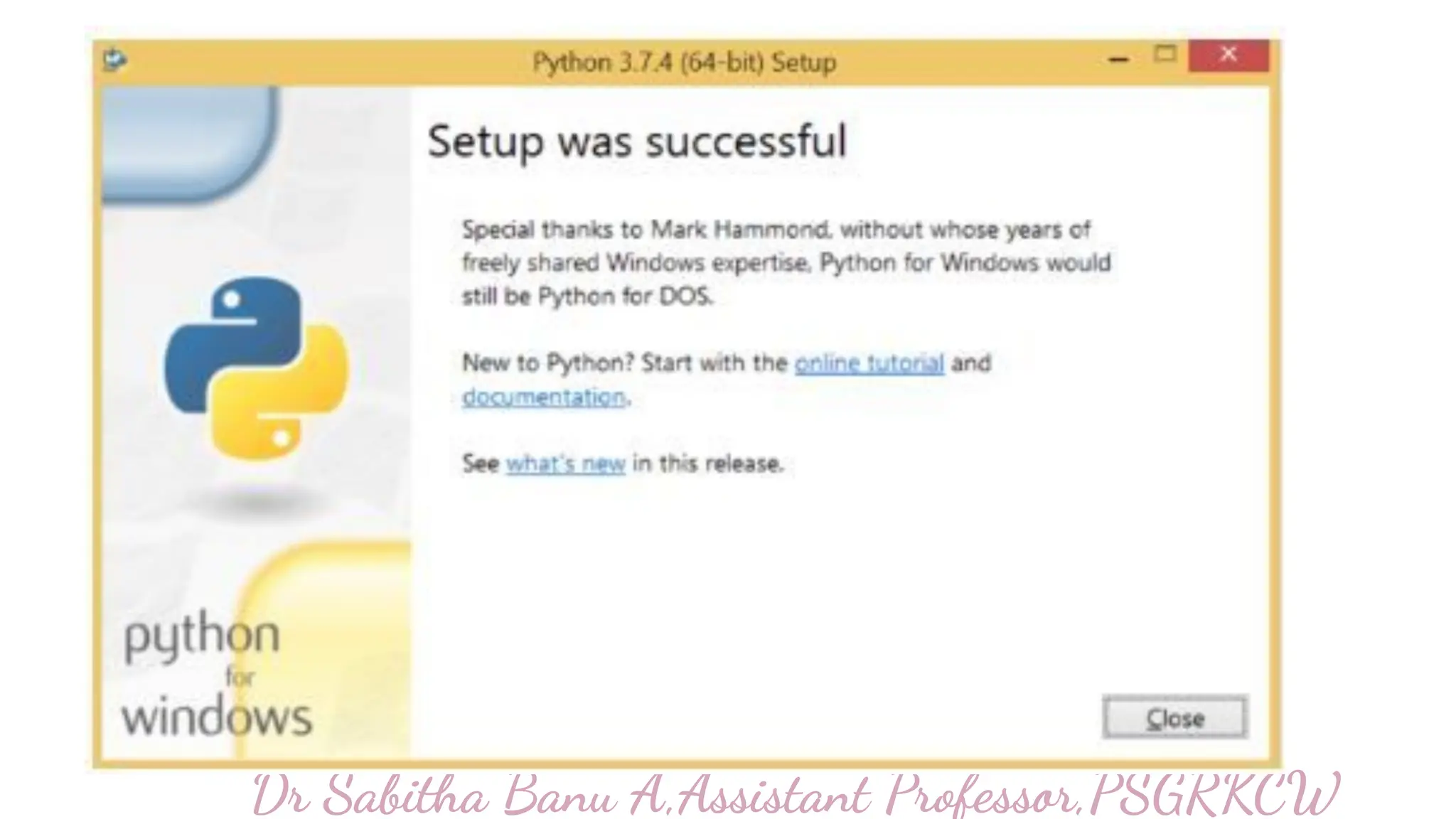This screenshot has width=1456, height=819.
Task: Close the setup using the red X
Action: point(1228,55)
